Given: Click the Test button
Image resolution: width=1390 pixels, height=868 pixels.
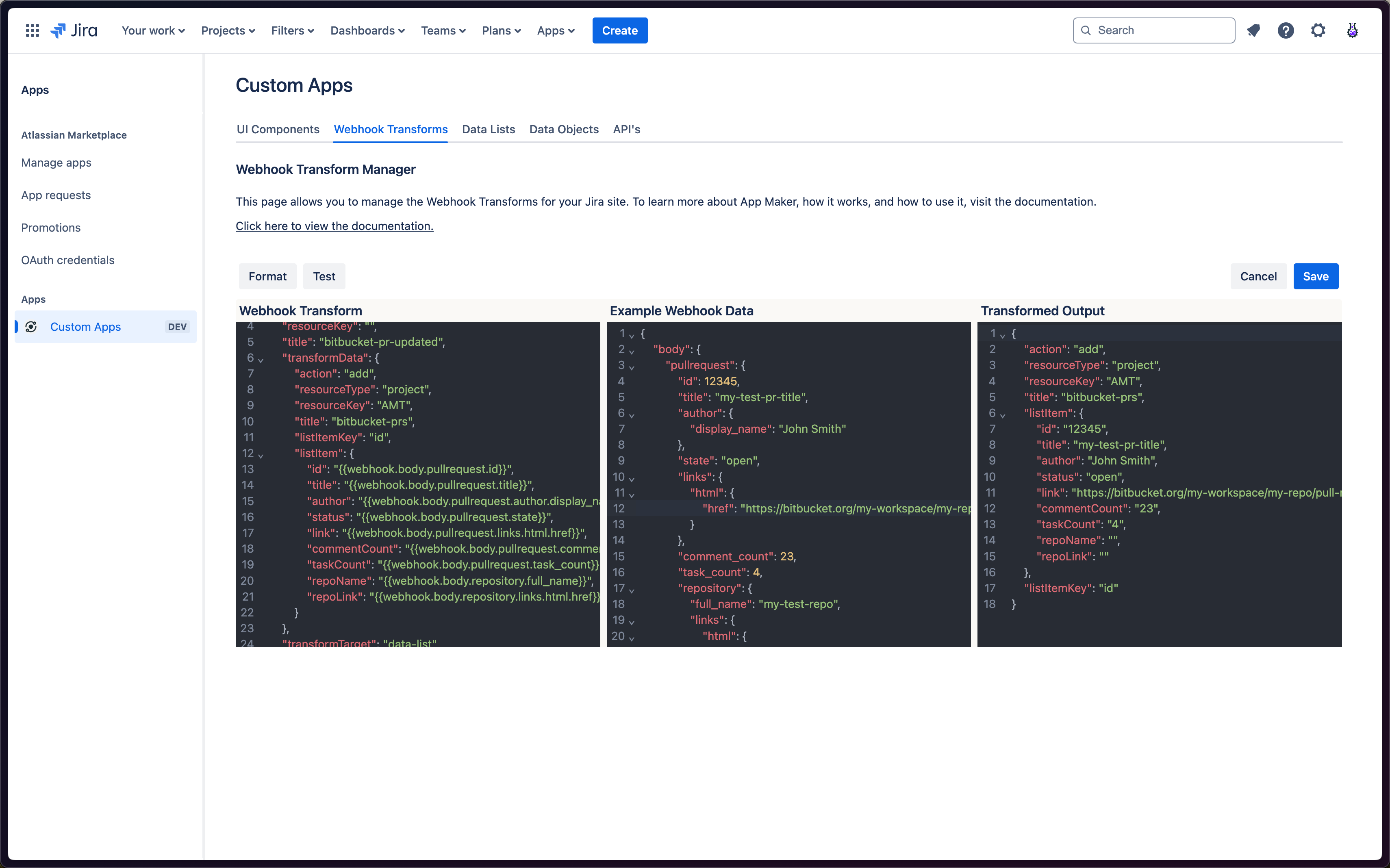Looking at the screenshot, I should tap(323, 276).
